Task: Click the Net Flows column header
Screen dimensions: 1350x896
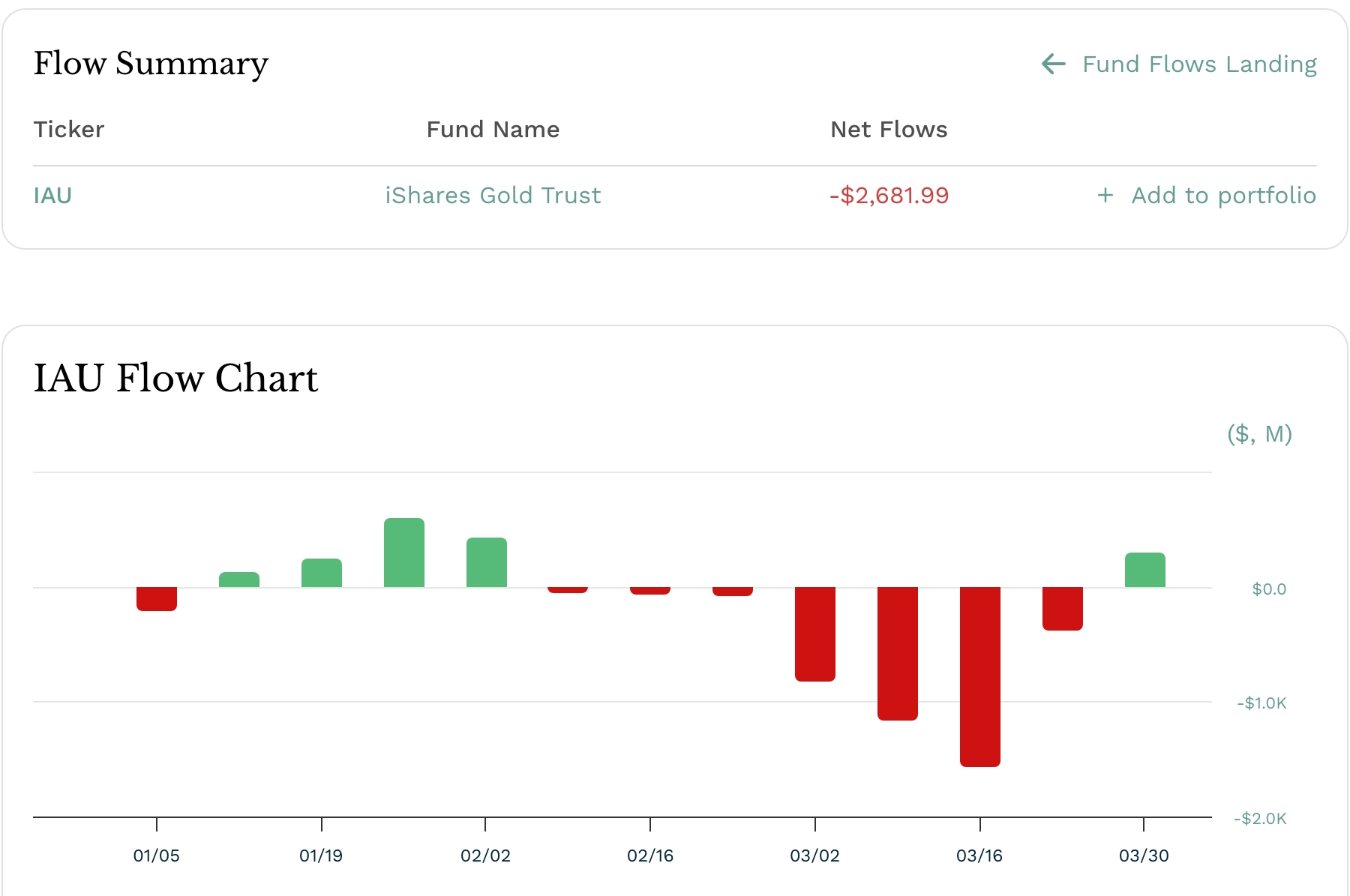Action: (889, 130)
